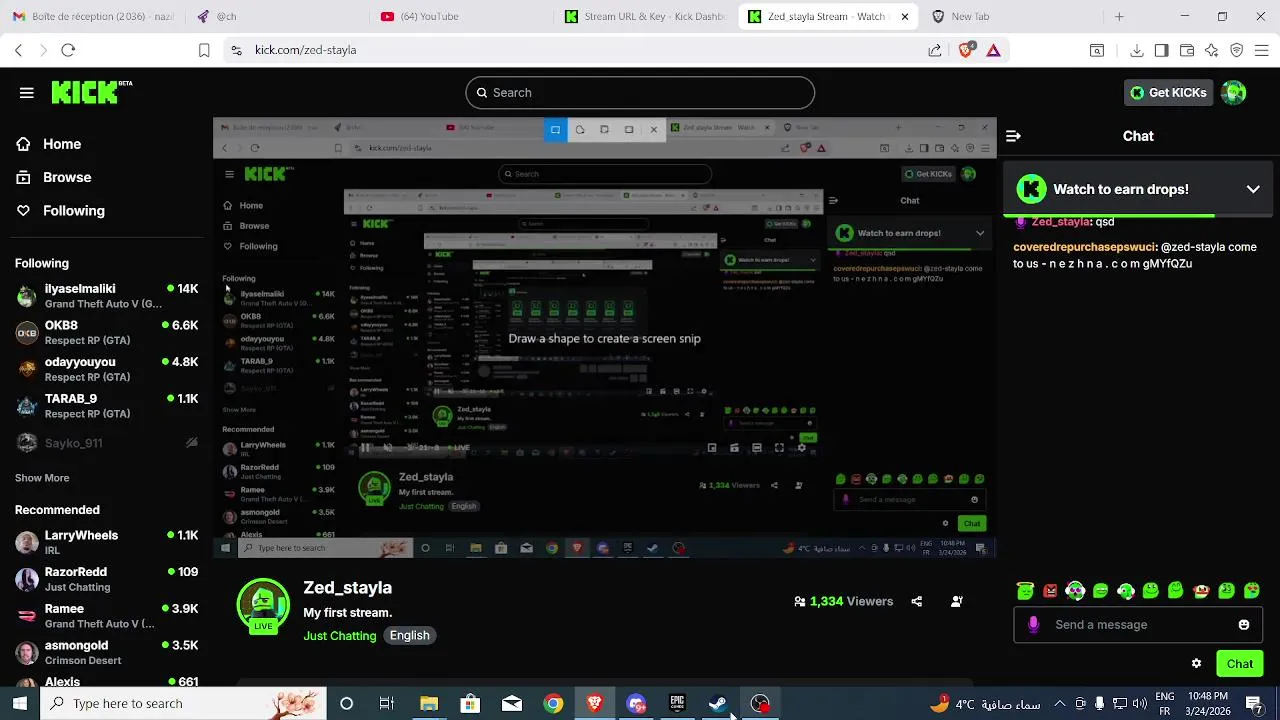Bookmark this page
The image size is (1280, 720).
pos(204,50)
